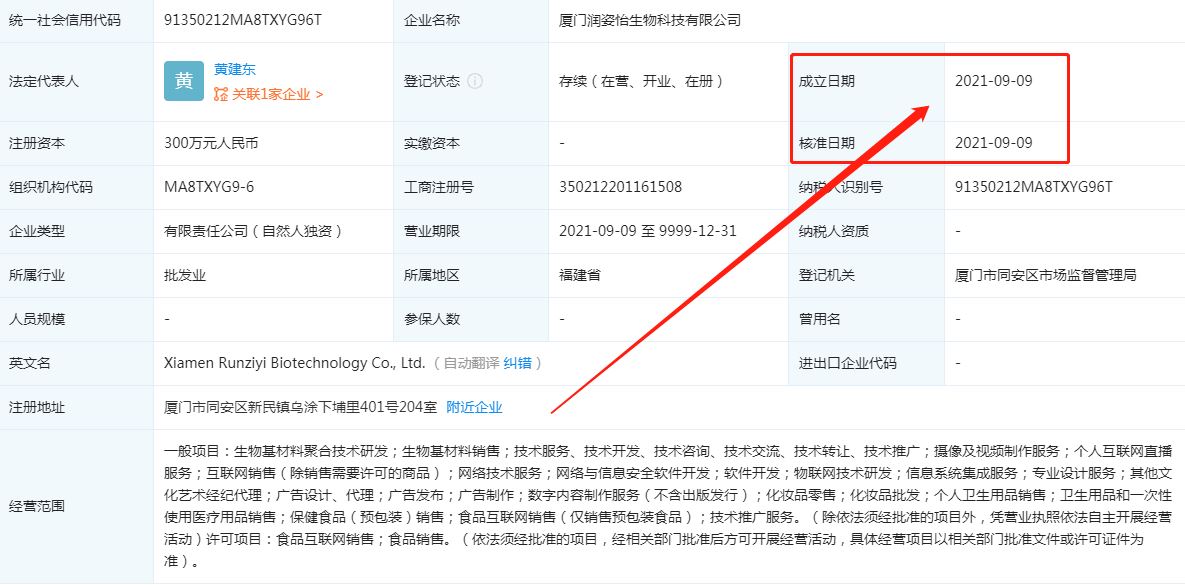The width and height of the screenshot is (1185, 585).
Task: Click the 经营范围 business scope paragraph
Action: (668, 506)
